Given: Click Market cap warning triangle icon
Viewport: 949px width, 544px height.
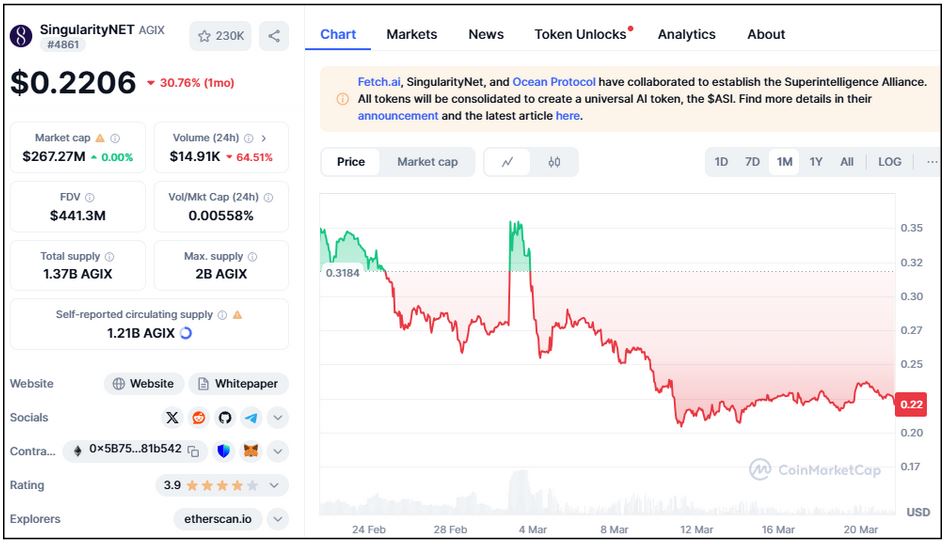Looking at the screenshot, I should (x=100, y=138).
